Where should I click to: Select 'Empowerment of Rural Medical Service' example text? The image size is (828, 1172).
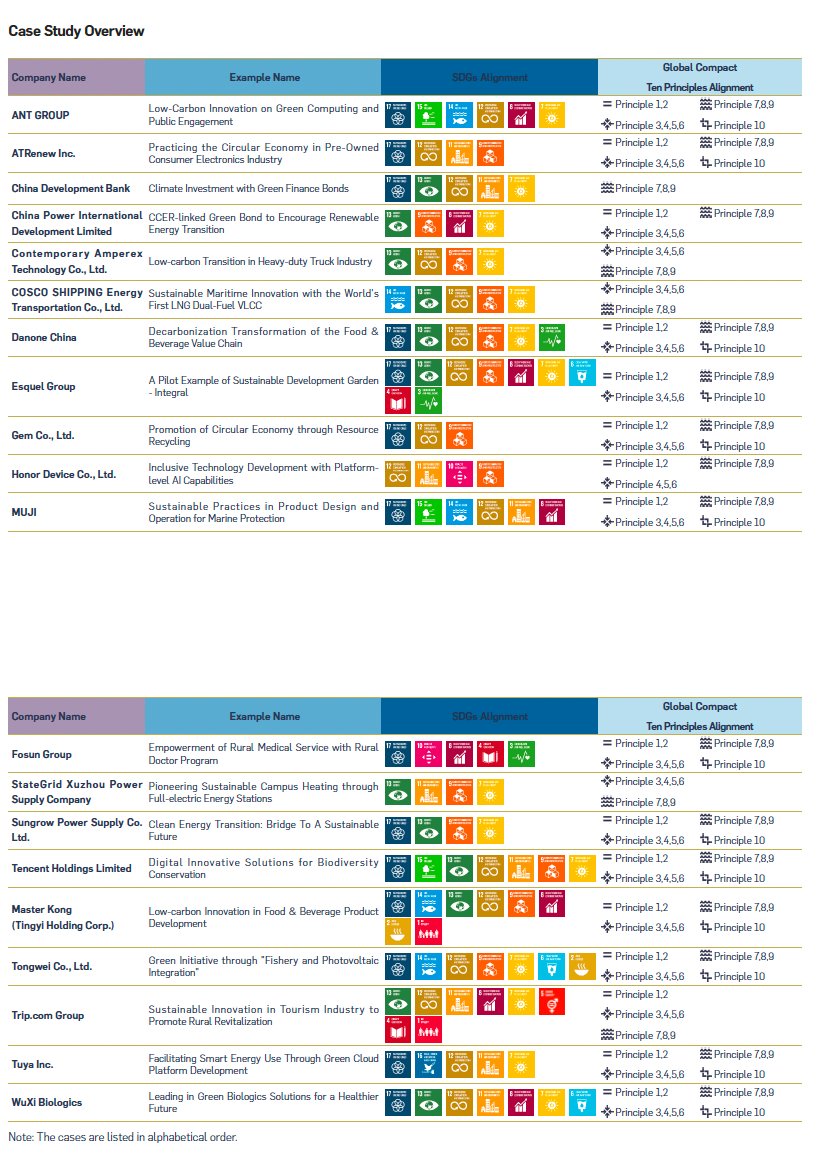[x=263, y=753]
